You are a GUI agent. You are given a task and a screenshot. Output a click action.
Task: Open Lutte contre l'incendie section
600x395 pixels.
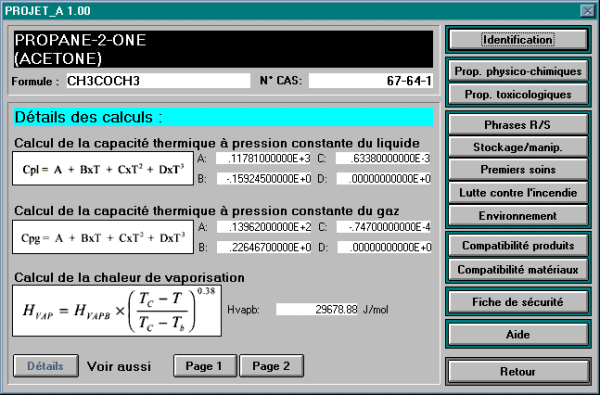click(518, 193)
